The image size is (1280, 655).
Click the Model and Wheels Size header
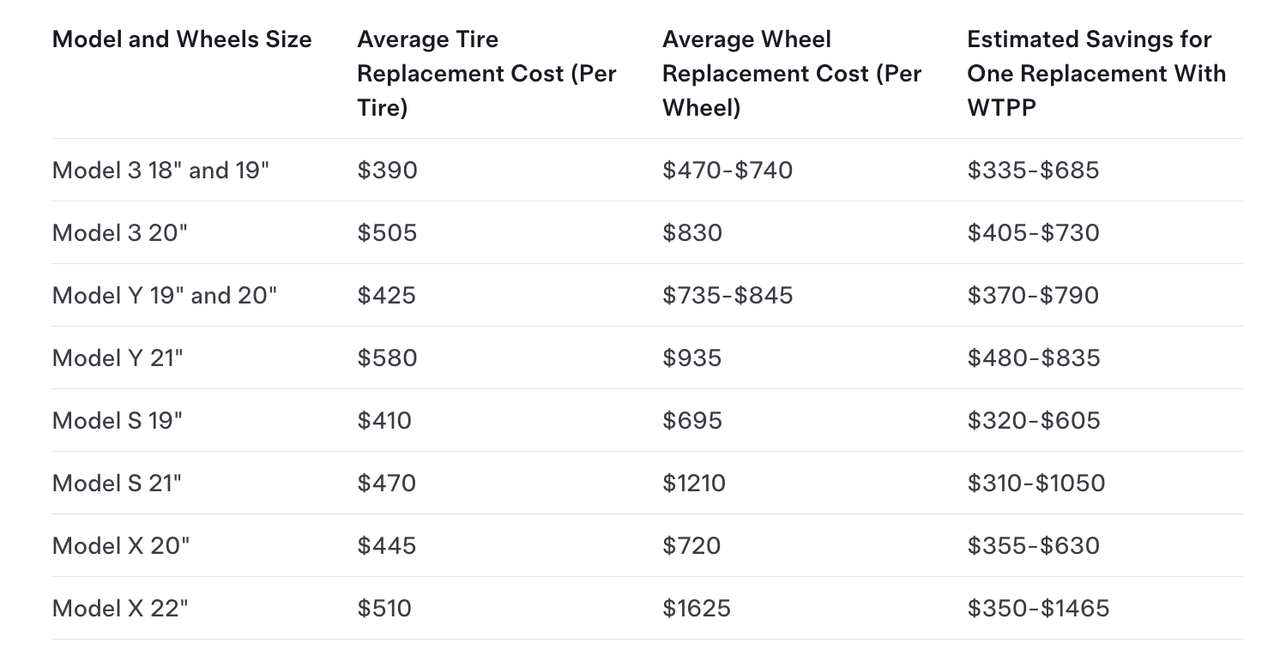[x=182, y=40]
